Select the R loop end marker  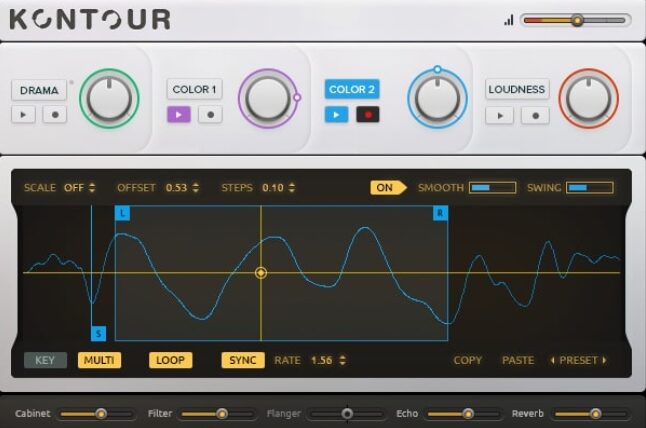[x=440, y=213]
